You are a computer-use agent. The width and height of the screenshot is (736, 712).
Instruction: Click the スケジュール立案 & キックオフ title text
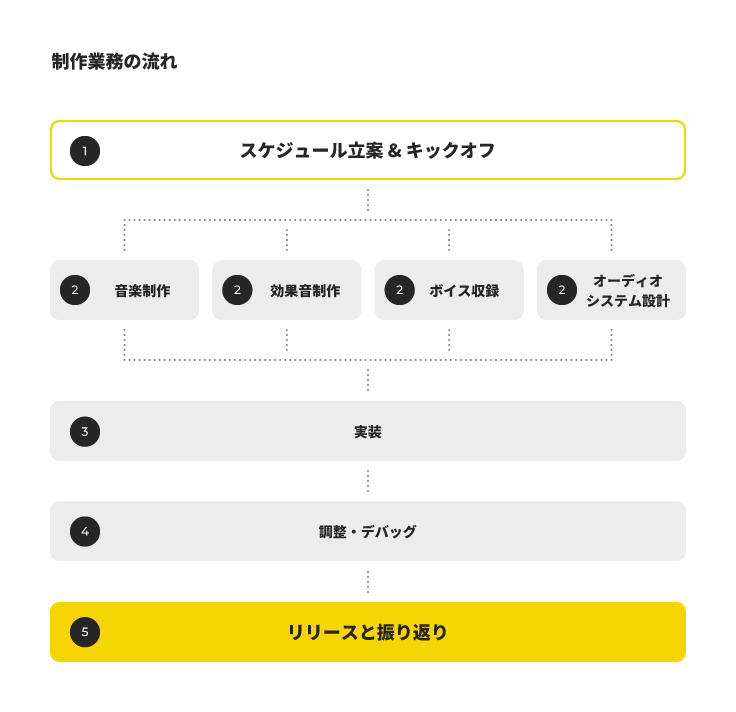click(x=368, y=151)
